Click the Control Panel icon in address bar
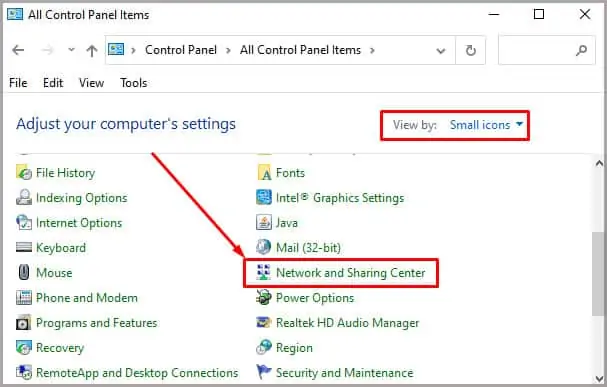Screen dimensions: 607x387 click(116, 50)
